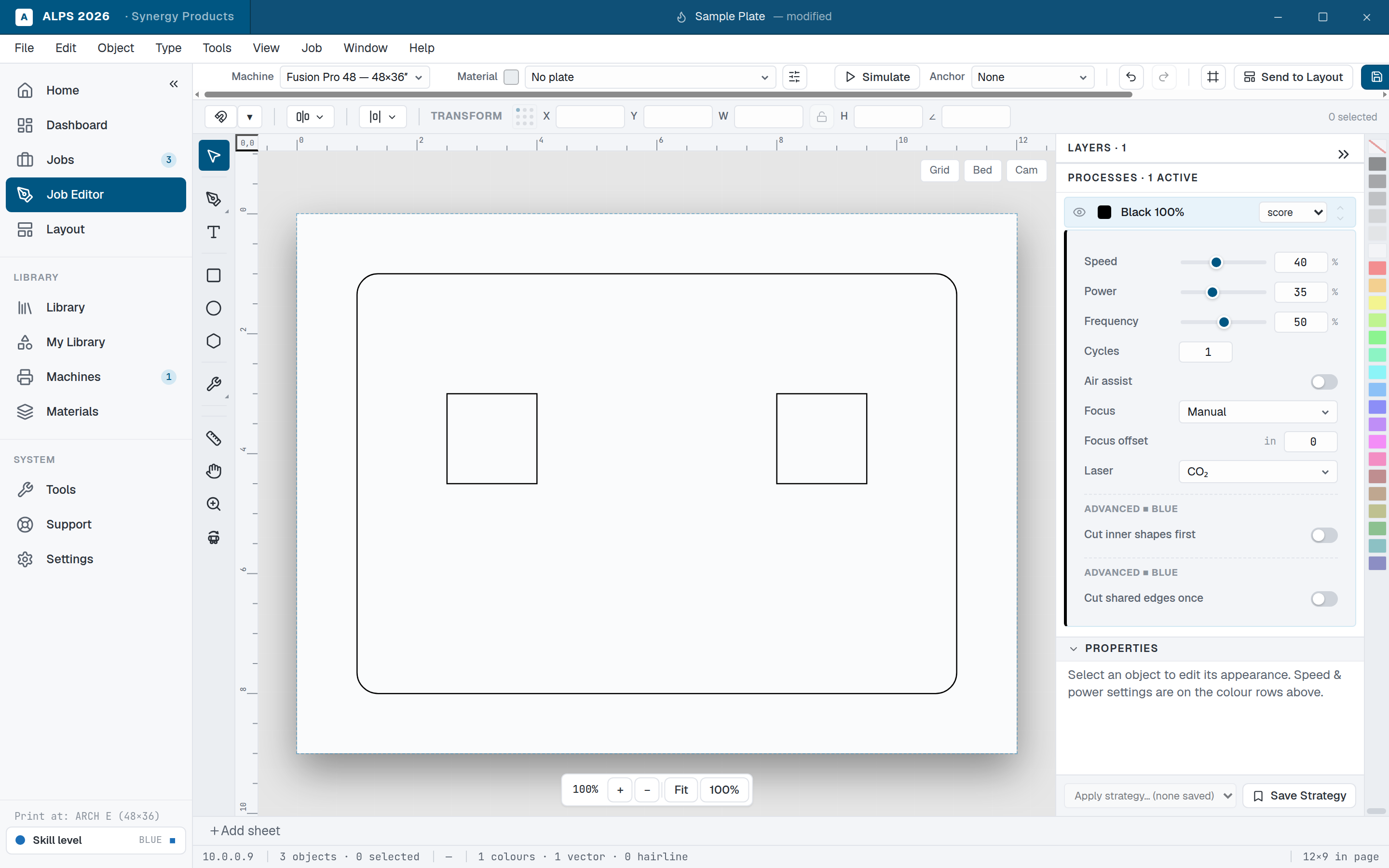Toggle the Cam view

pos(1026,170)
